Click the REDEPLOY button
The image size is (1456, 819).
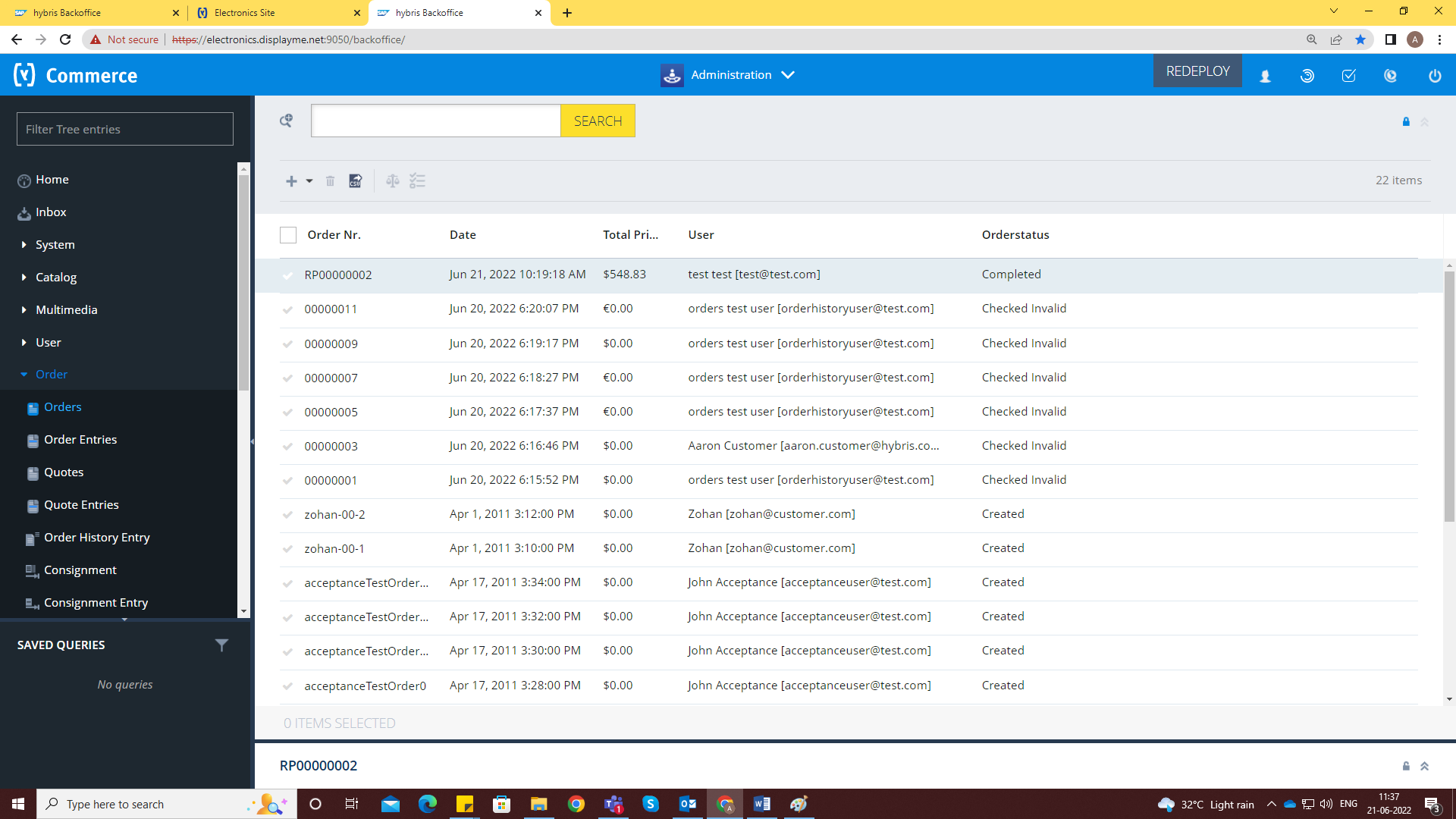tap(1197, 71)
